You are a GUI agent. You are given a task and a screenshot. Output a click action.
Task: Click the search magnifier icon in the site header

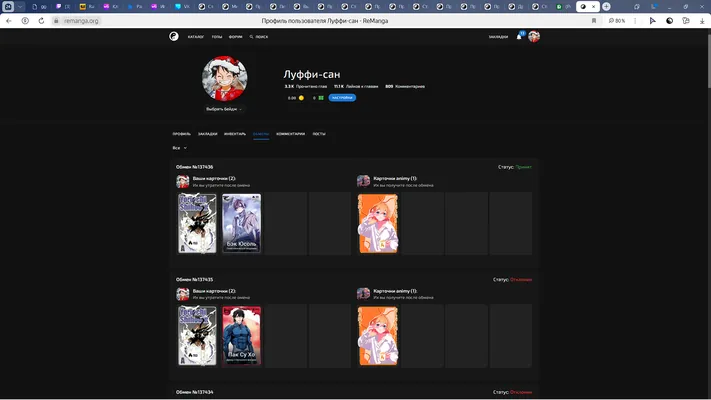pos(251,37)
